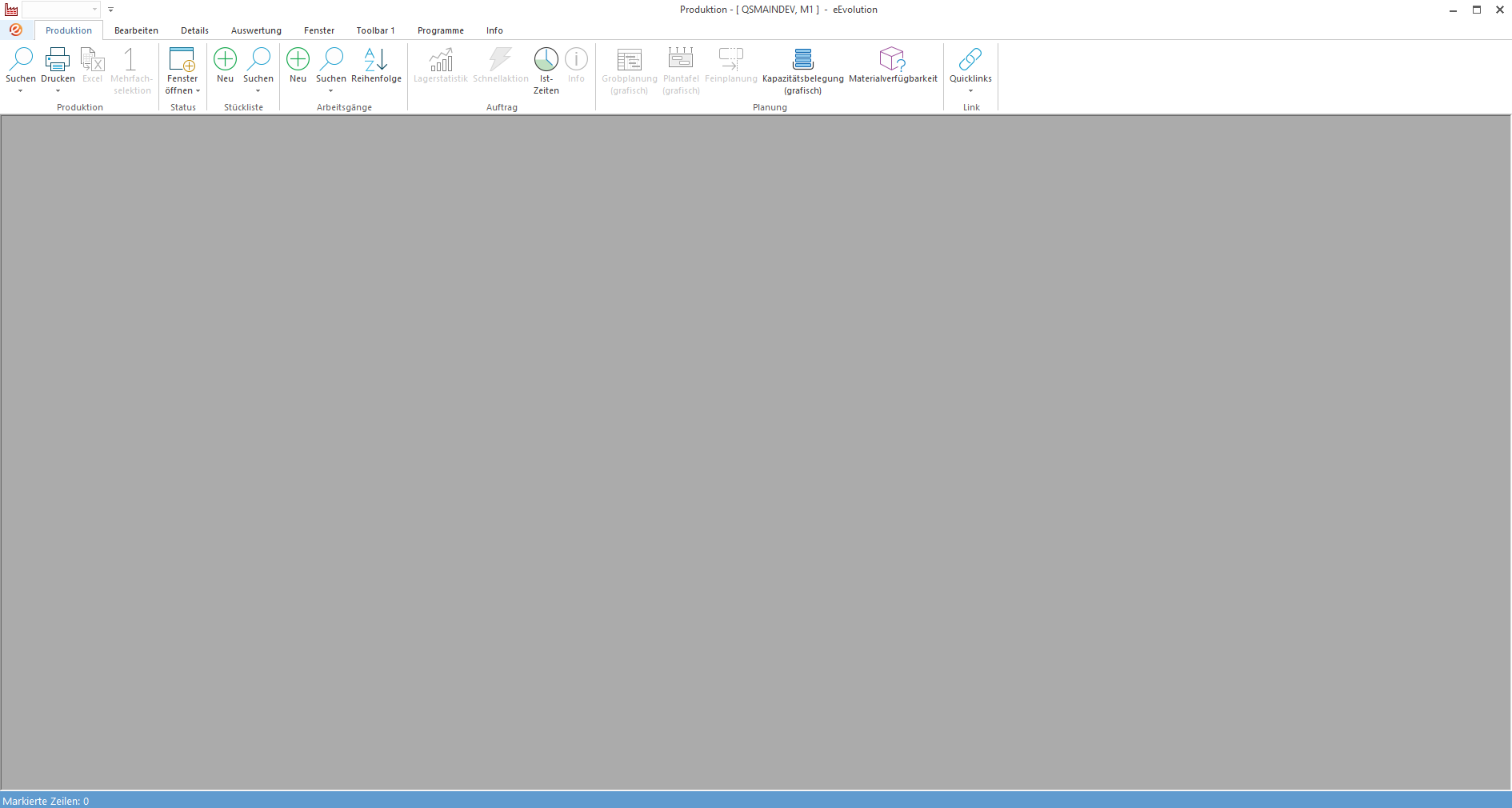Expand dropdown arrow under Drucken
Screen dimensions: 1512x808
[x=58, y=91]
